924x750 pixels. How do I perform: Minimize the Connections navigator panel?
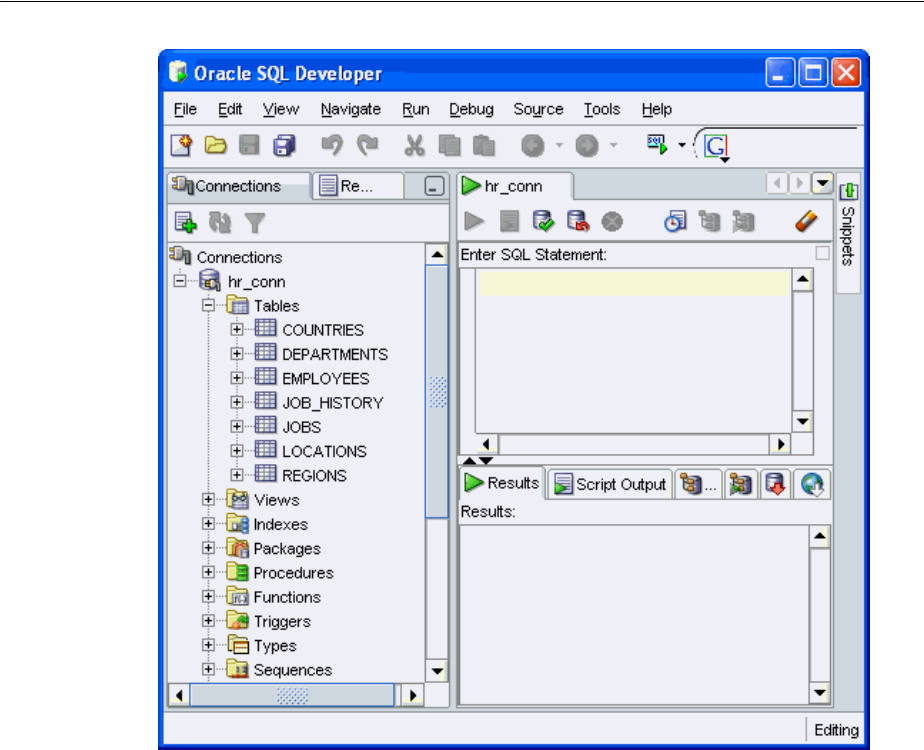(434, 186)
